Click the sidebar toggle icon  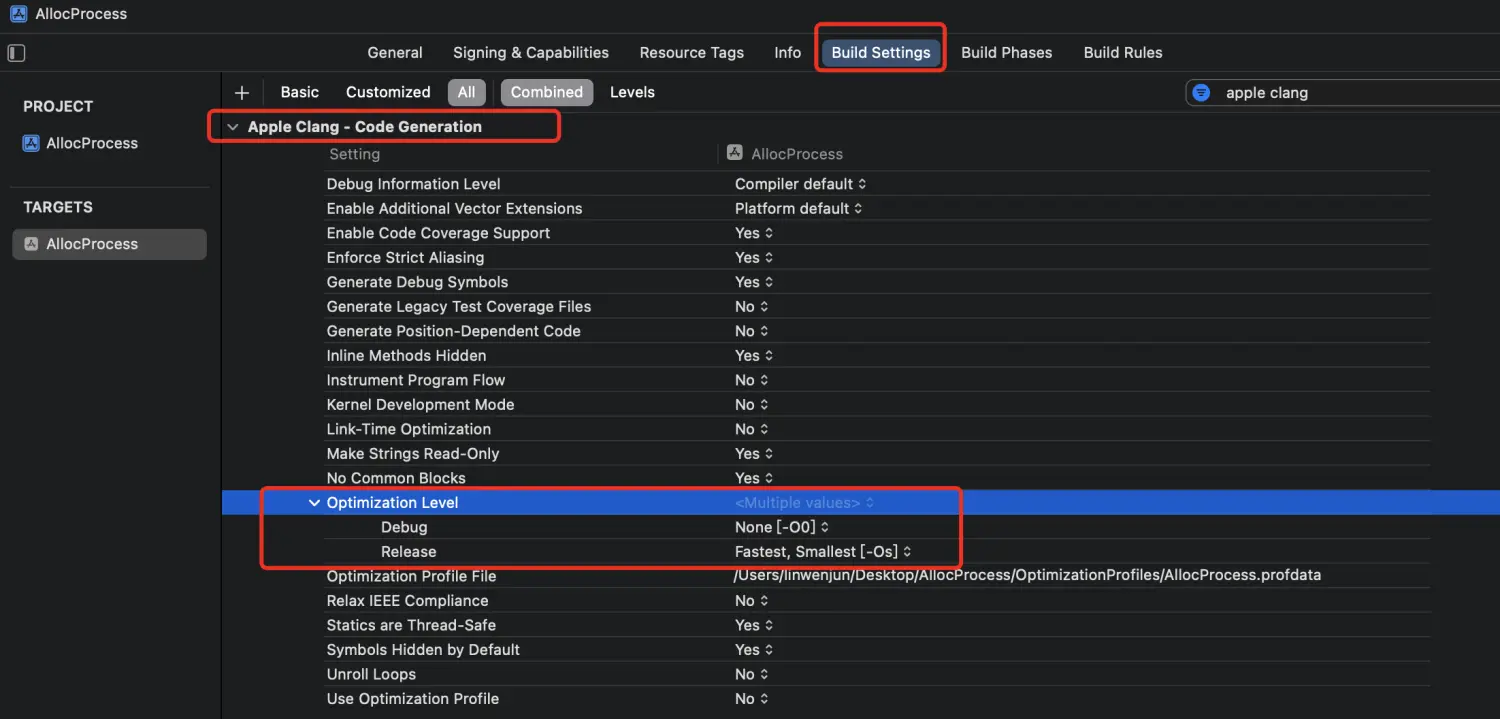16,53
